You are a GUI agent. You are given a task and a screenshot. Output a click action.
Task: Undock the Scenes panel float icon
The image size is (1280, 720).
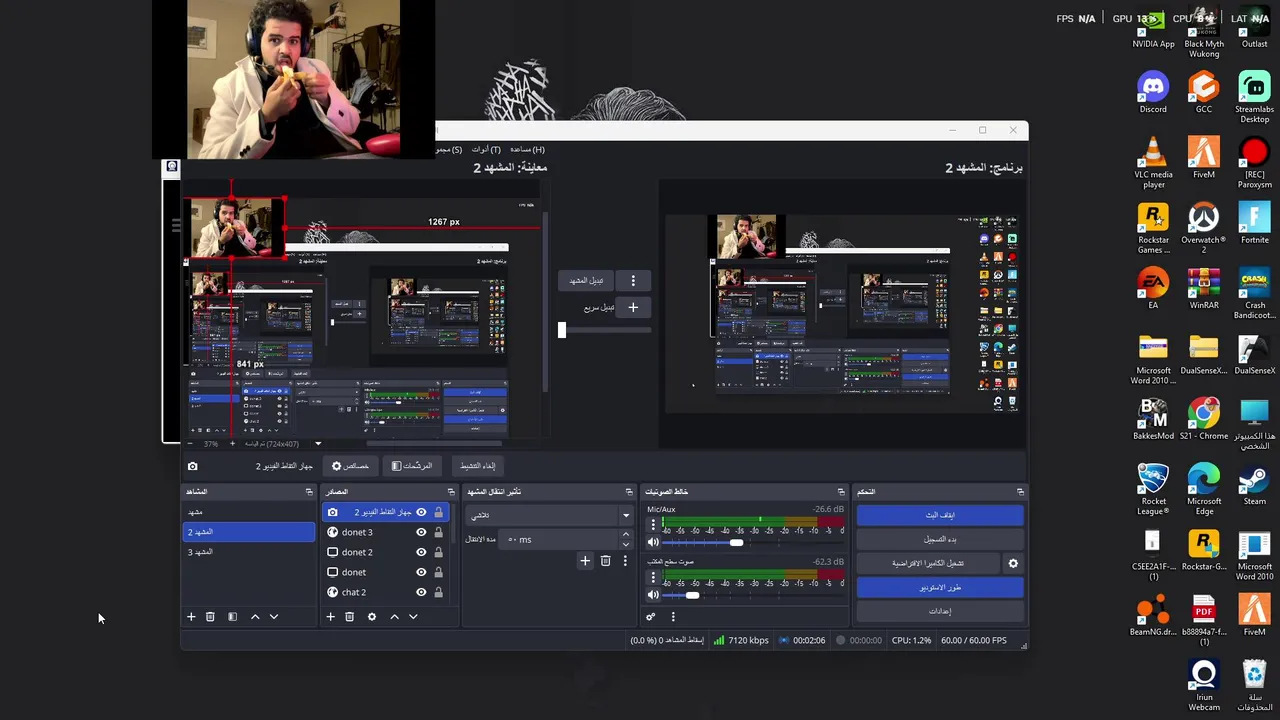tap(309, 492)
